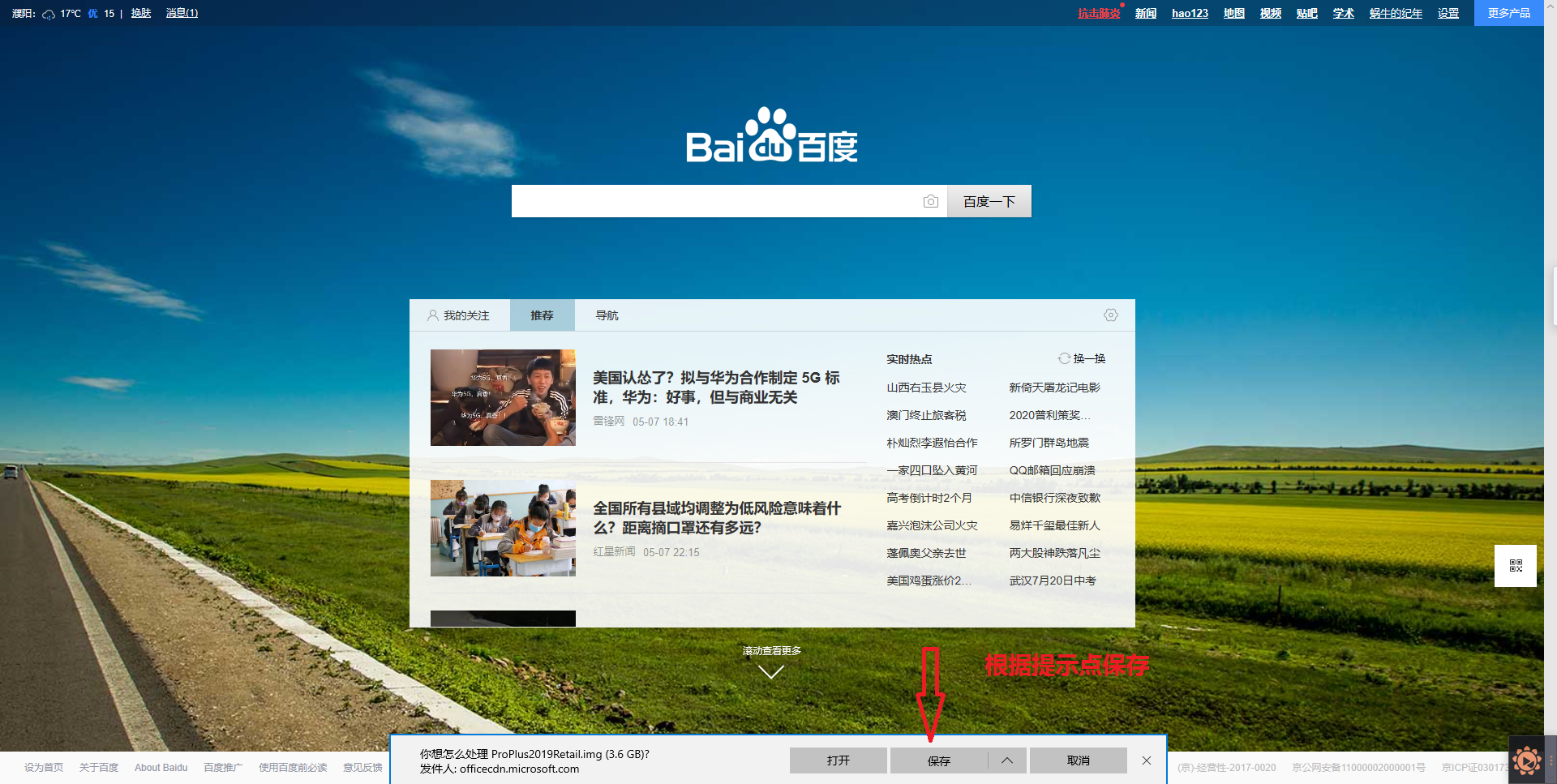
Task: Expand the 保存 options arrow
Action: pos(1007,760)
